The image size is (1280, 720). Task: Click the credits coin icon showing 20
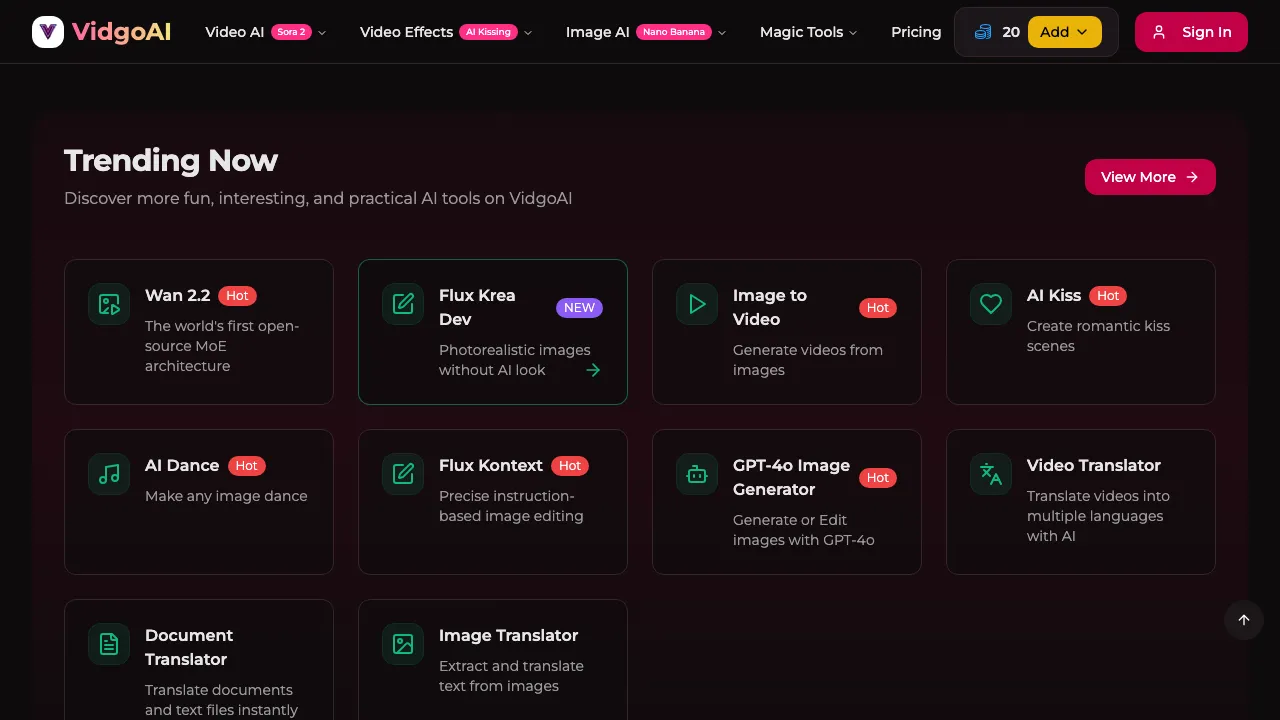(983, 31)
